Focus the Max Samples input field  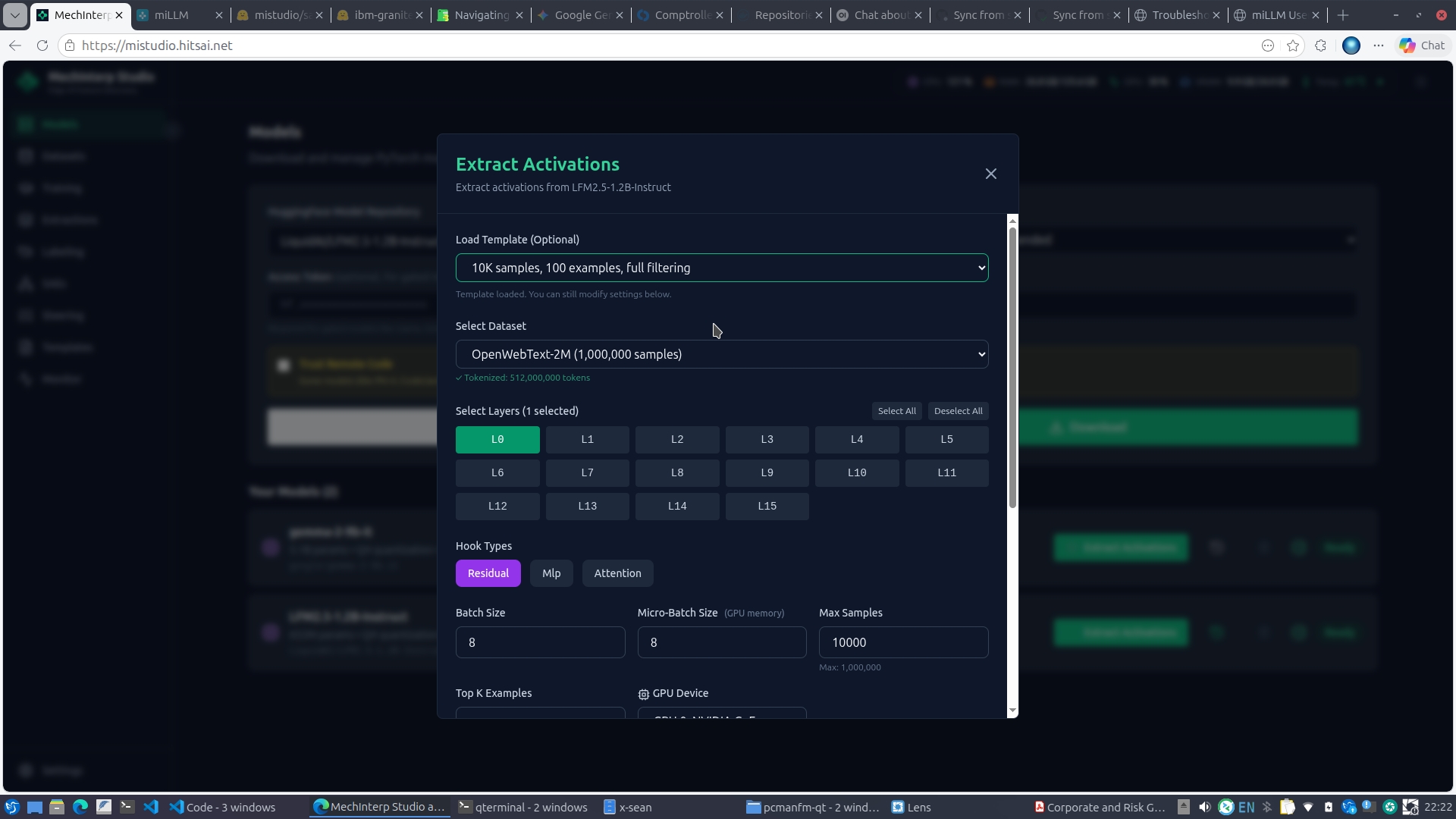pyautogui.click(x=903, y=642)
